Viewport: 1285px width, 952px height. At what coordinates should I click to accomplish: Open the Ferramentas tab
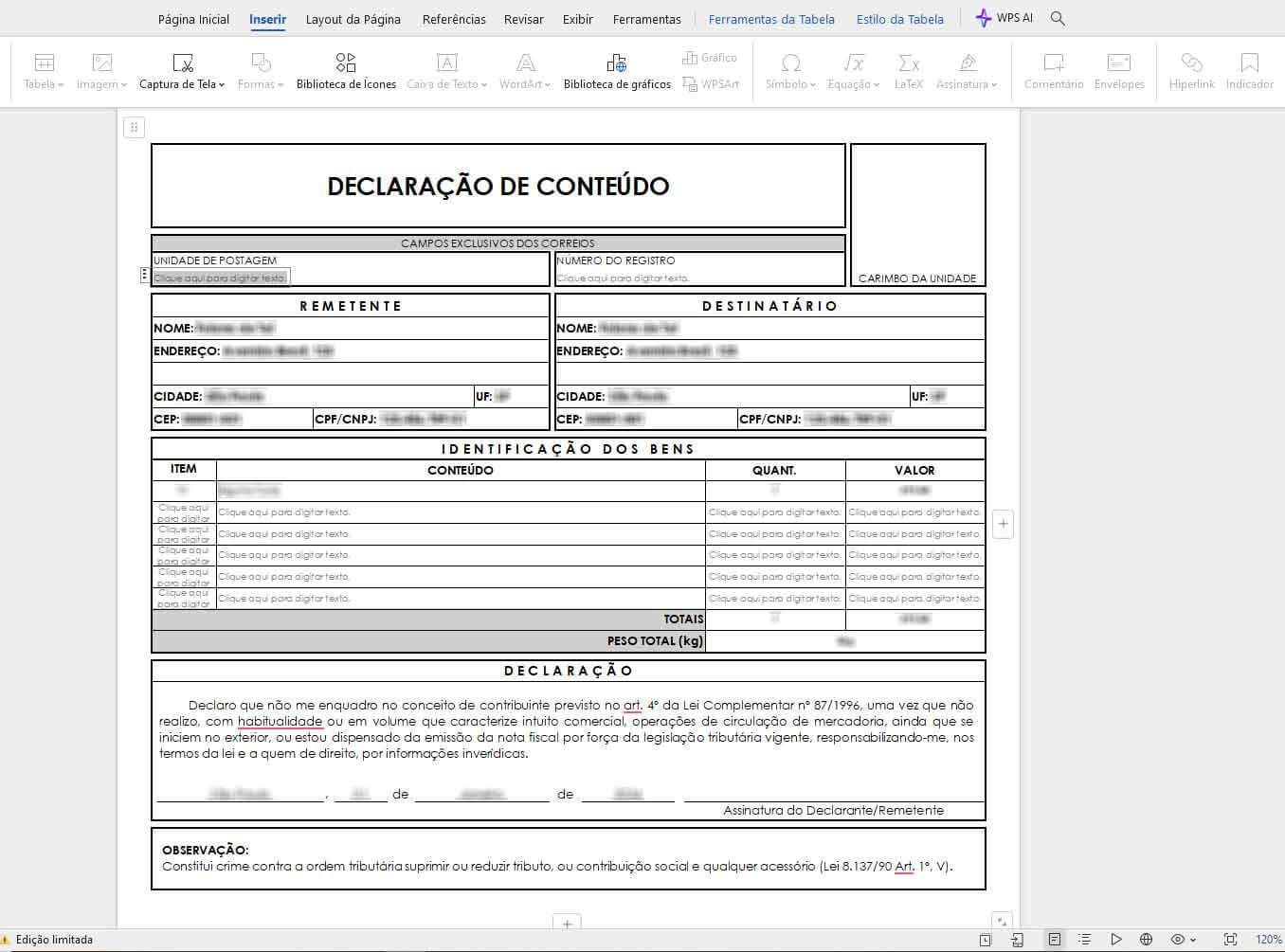point(647,19)
